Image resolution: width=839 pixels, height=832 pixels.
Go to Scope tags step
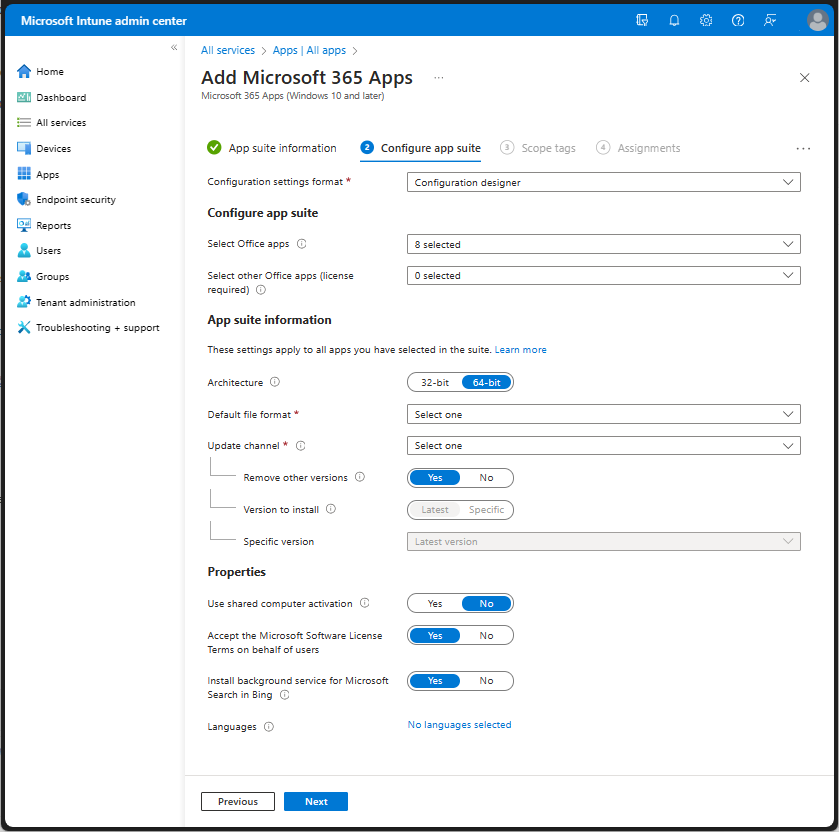coord(538,148)
